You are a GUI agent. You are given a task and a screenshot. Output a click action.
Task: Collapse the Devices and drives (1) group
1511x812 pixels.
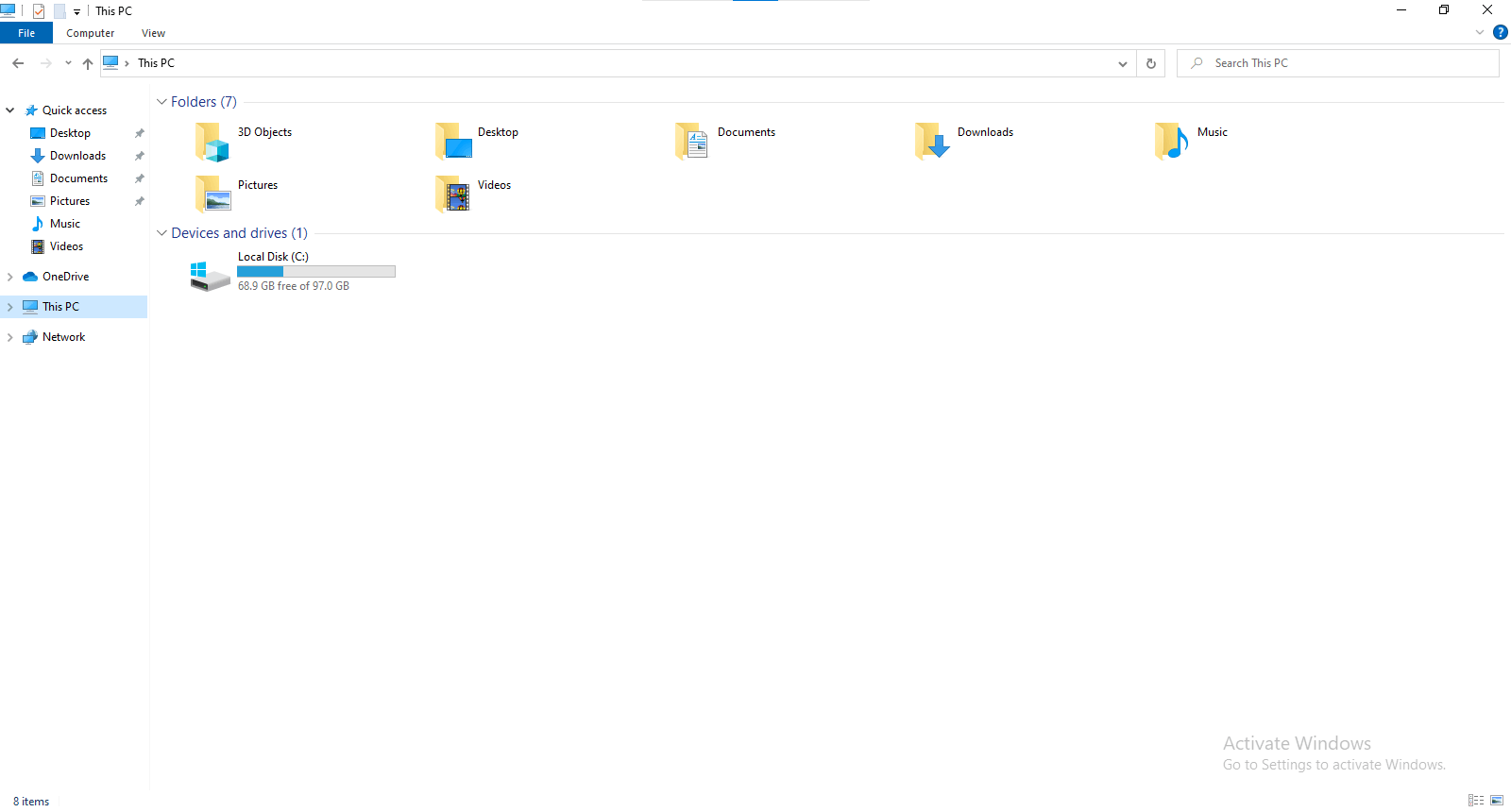pos(161,233)
